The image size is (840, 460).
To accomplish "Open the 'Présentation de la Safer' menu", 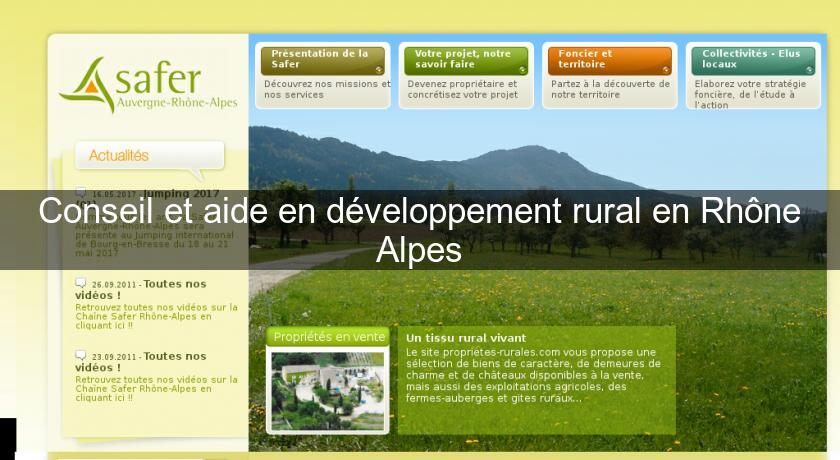I will (323, 61).
